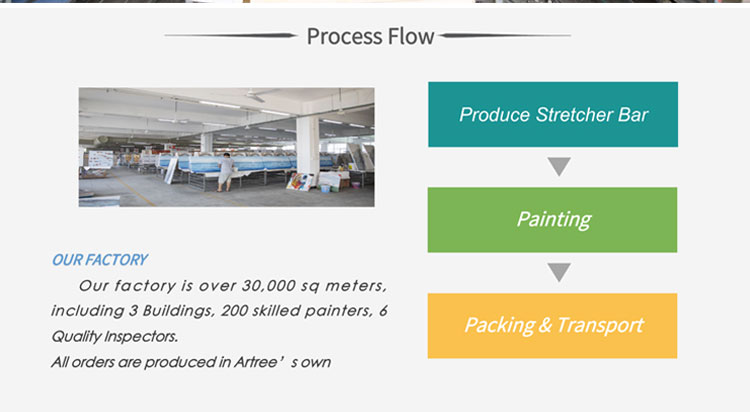
Task: Click the text '30,000 sq meters'
Action: point(314,286)
